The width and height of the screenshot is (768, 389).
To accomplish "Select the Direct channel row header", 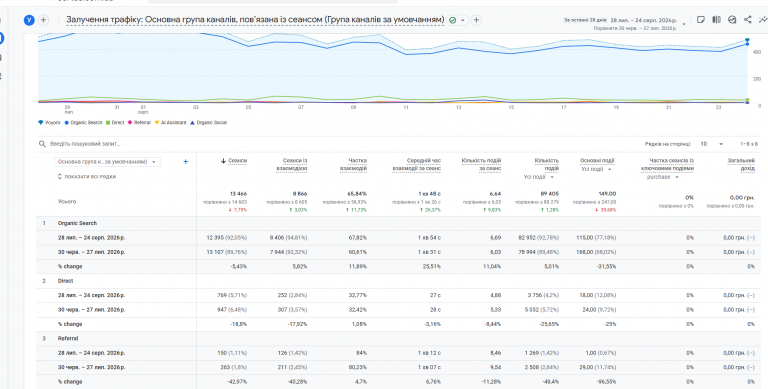I will point(66,281).
